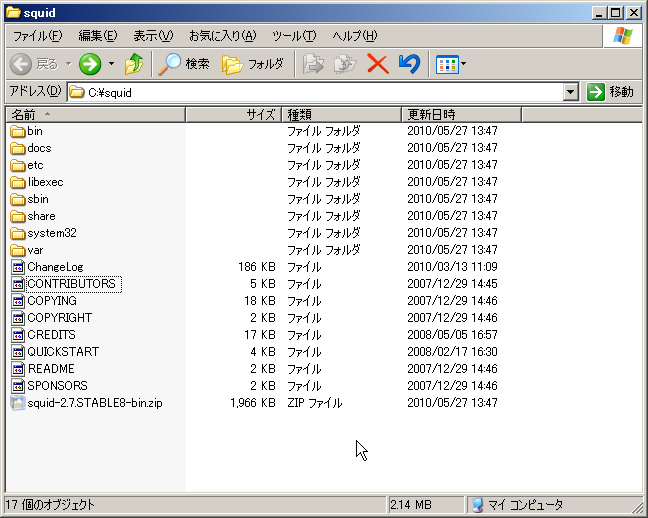
Task: Select the CONTRIBUTORS file name
Action: (x=72, y=284)
